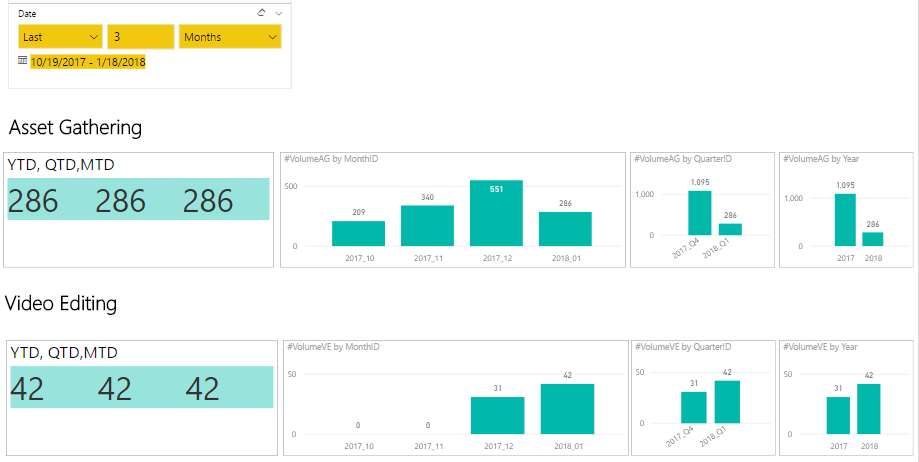
Task: Select the 2017_12 bar in #VolumeVE by MonthID
Action: 498,416
